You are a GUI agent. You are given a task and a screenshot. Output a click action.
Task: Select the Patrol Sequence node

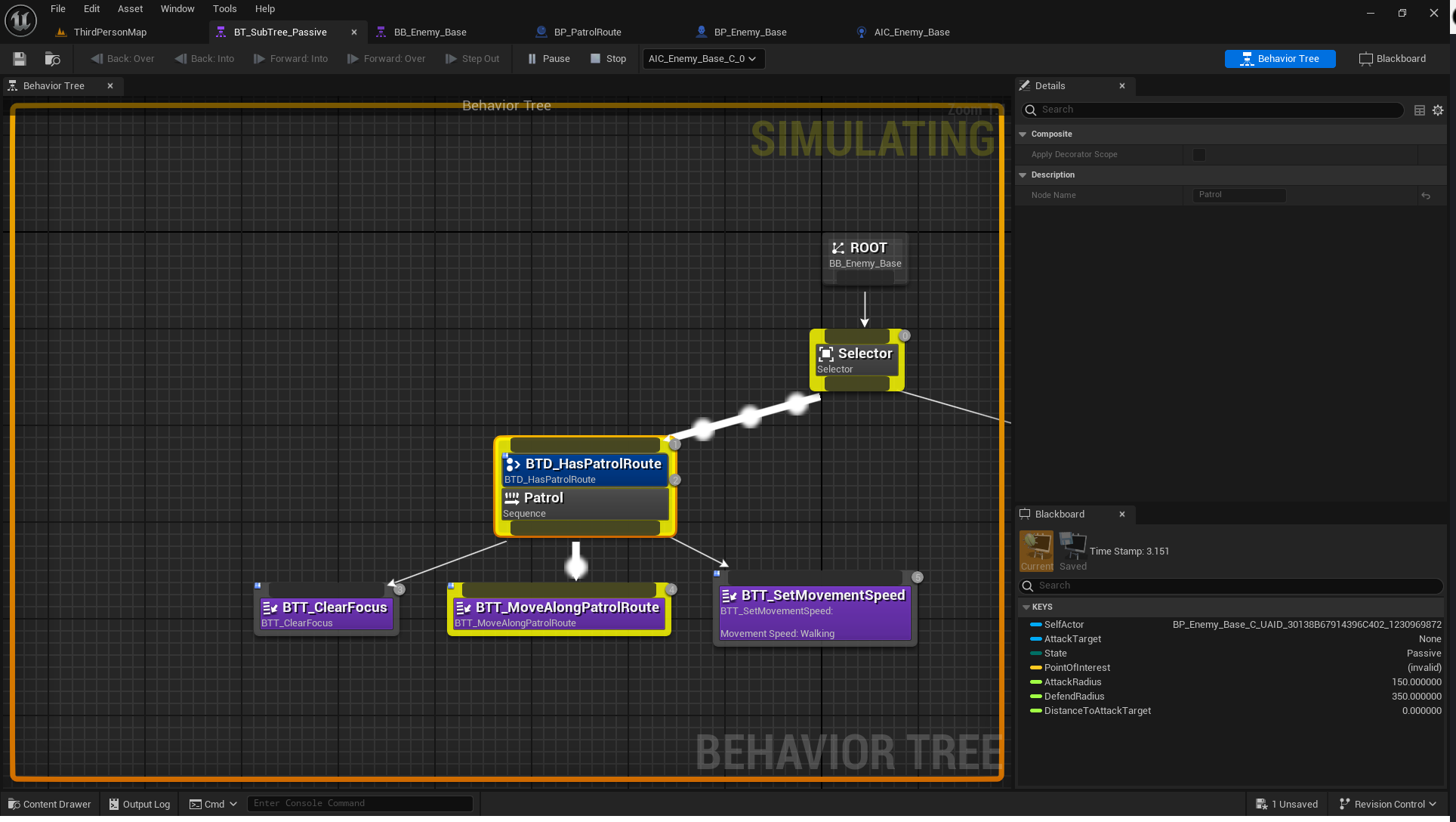coord(585,505)
